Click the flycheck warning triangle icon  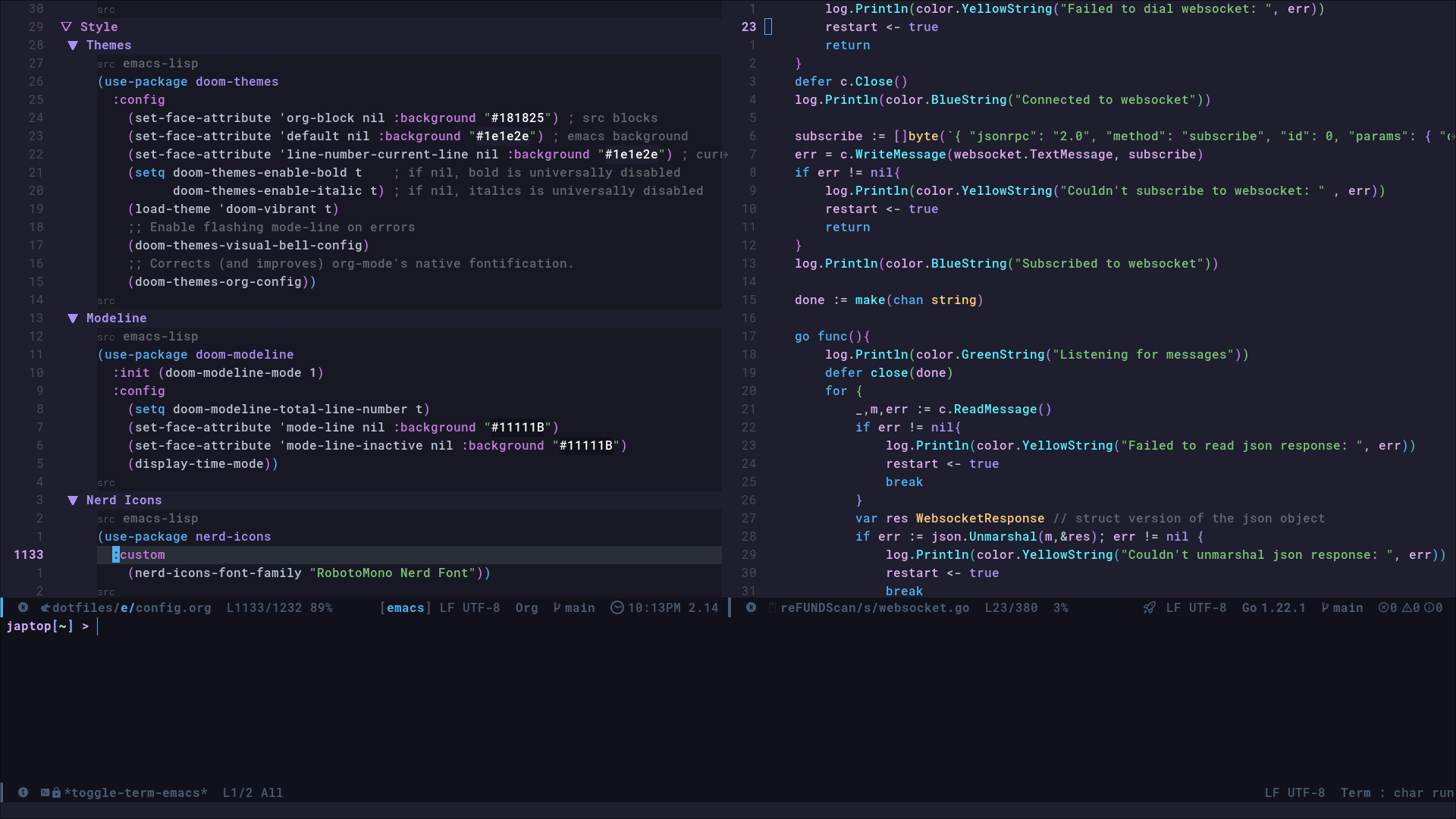coord(1406,607)
